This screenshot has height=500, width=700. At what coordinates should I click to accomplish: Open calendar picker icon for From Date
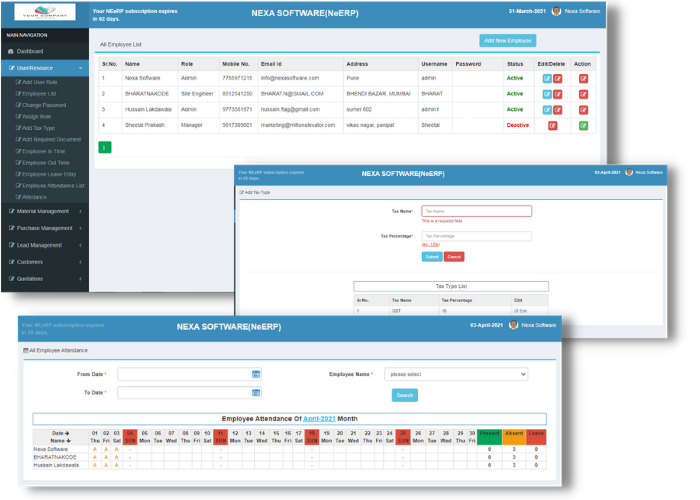pyautogui.click(x=256, y=374)
